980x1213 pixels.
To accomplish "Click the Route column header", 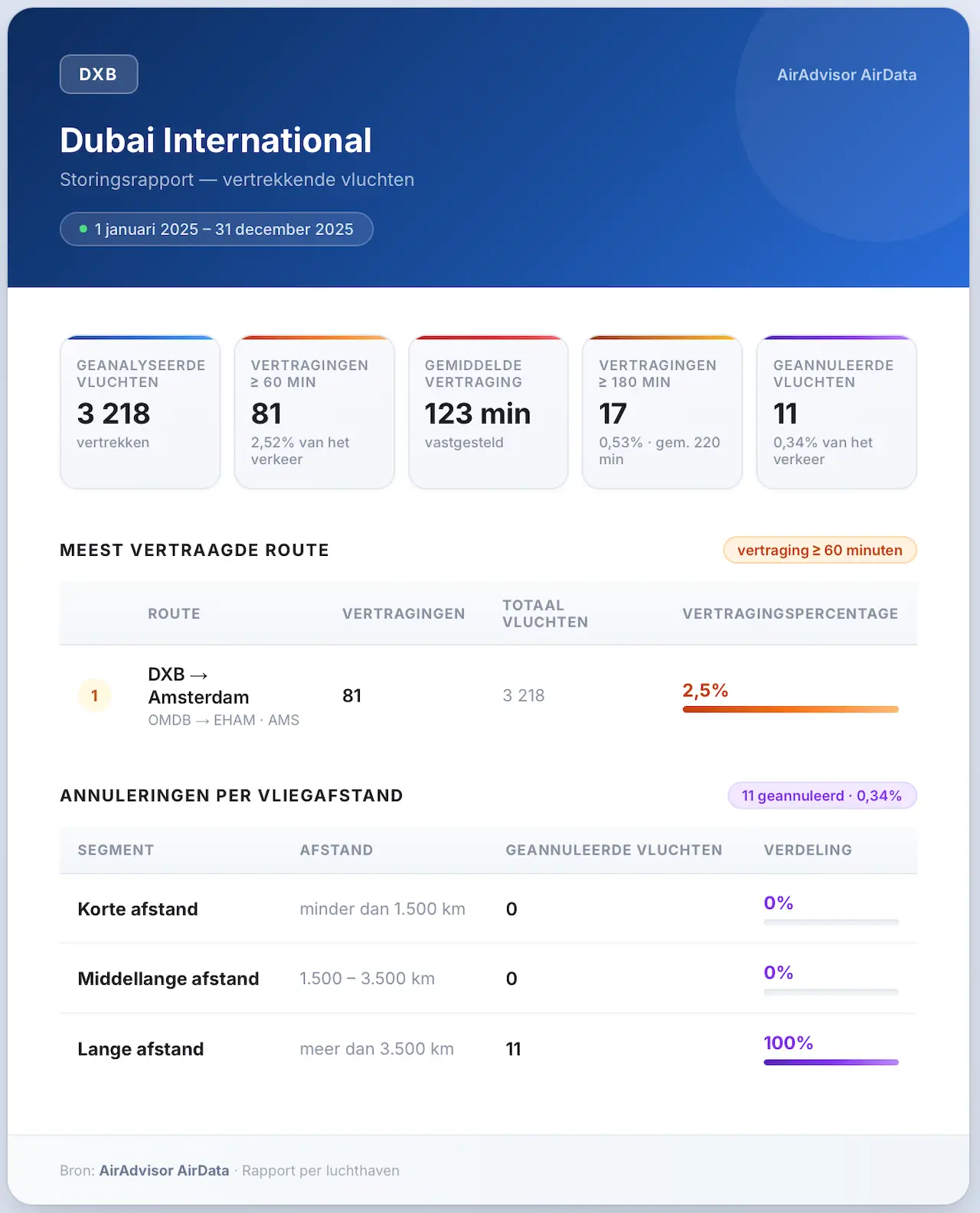I will tap(174, 613).
